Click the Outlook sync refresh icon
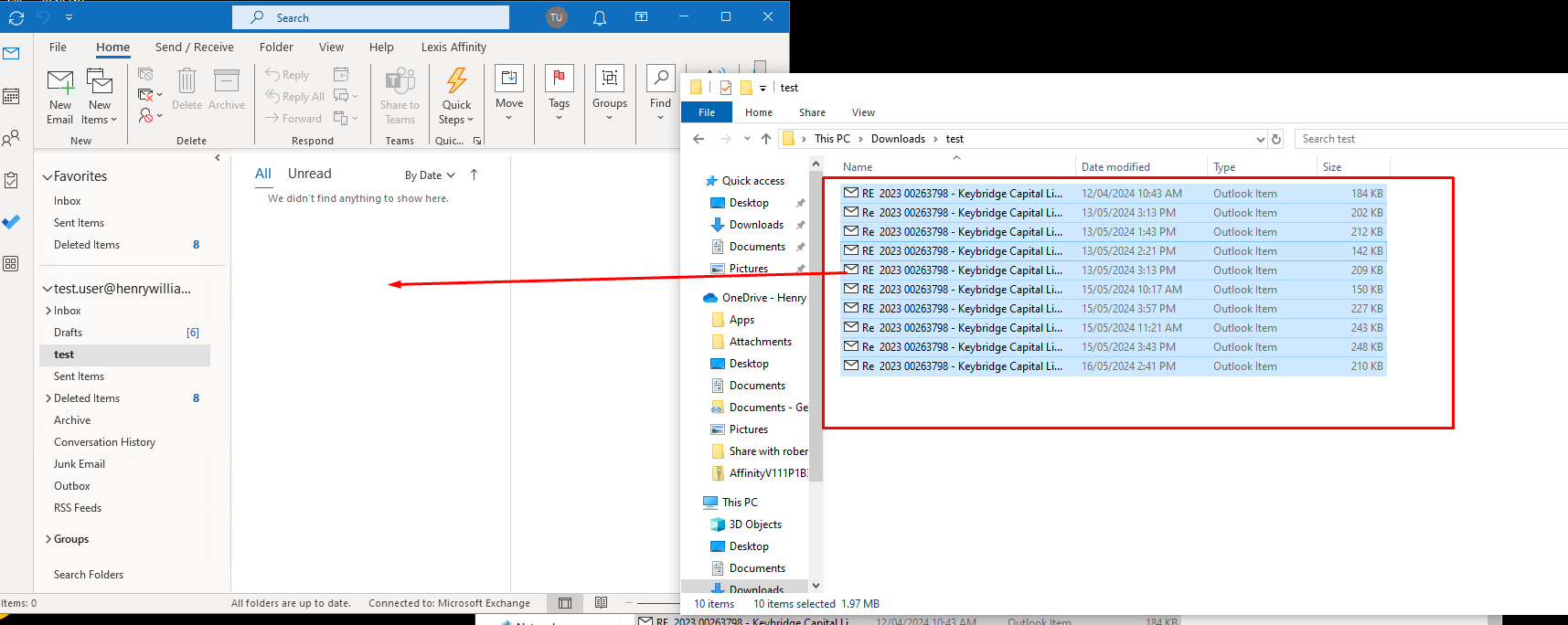 [x=16, y=17]
